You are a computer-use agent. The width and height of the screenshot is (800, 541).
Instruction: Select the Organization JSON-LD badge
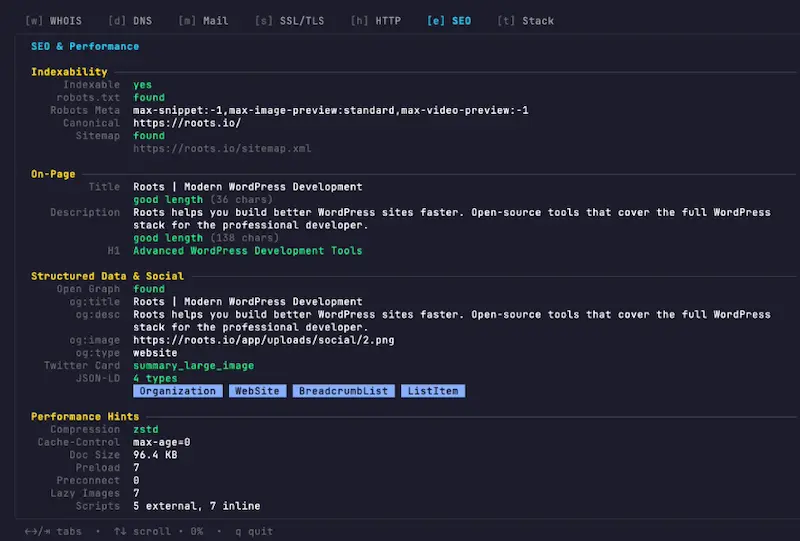pyautogui.click(x=178, y=391)
